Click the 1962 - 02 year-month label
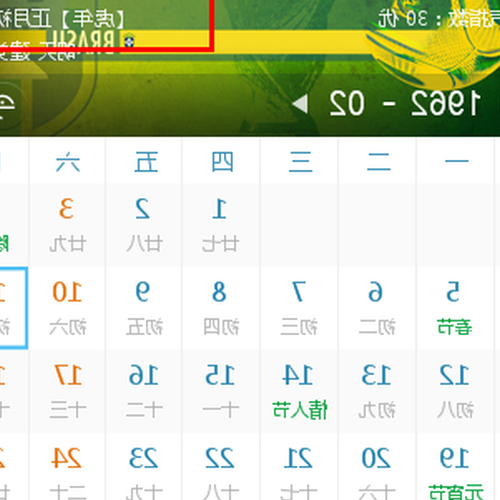The height and width of the screenshot is (500, 500). [x=405, y=104]
